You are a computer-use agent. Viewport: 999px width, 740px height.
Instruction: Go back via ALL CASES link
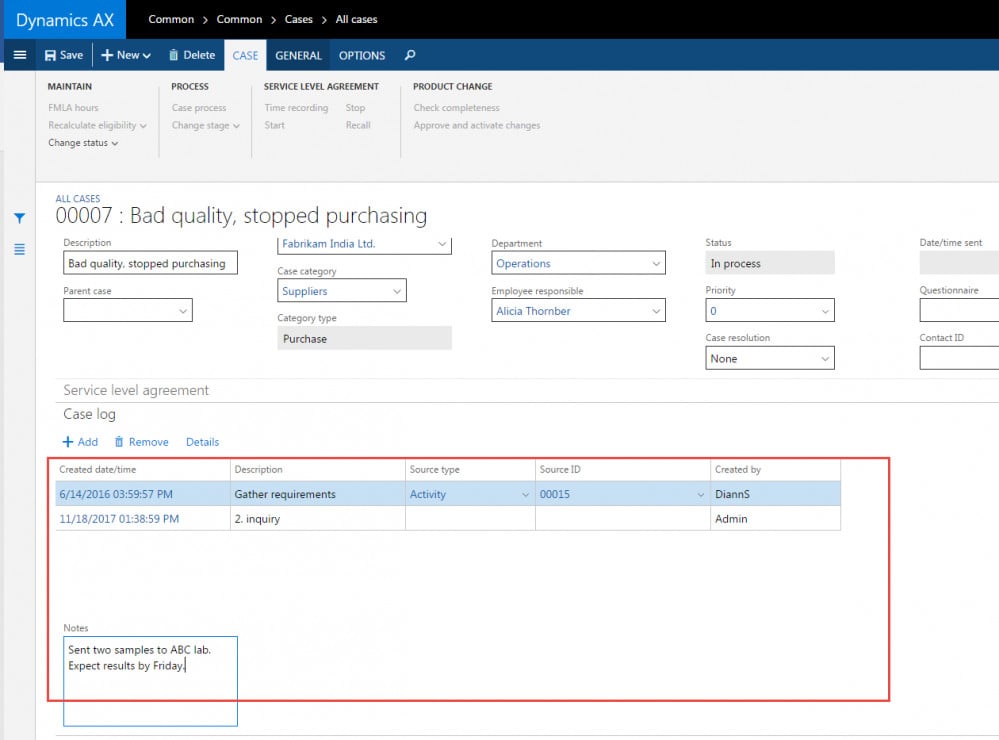78,199
